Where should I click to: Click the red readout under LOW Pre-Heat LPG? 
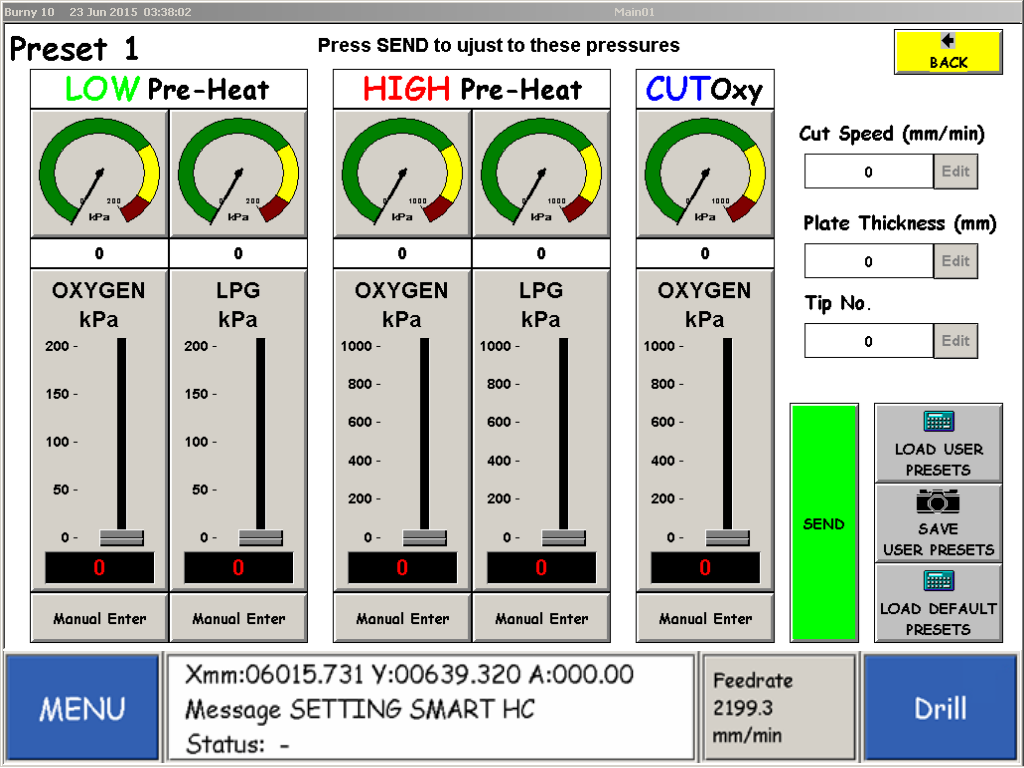pos(238,568)
